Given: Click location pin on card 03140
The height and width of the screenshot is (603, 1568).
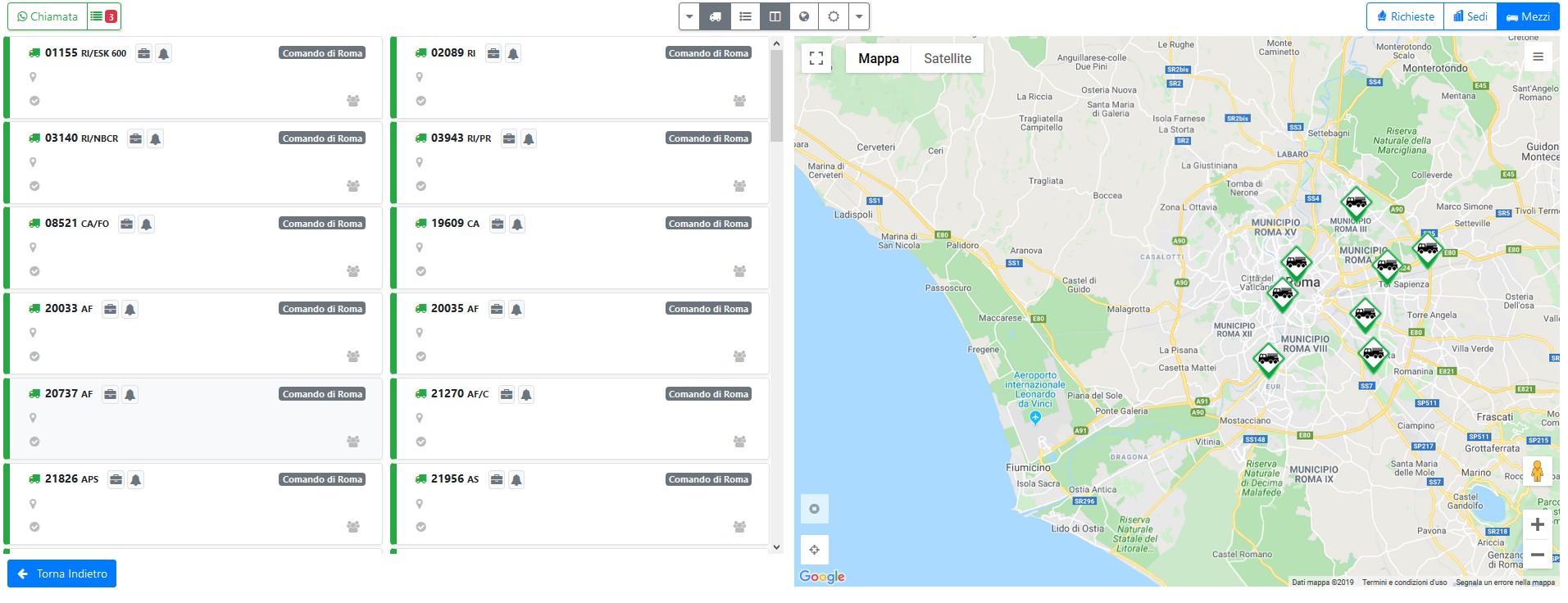Looking at the screenshot, I should pyautogui.click(x=33, y=162).
